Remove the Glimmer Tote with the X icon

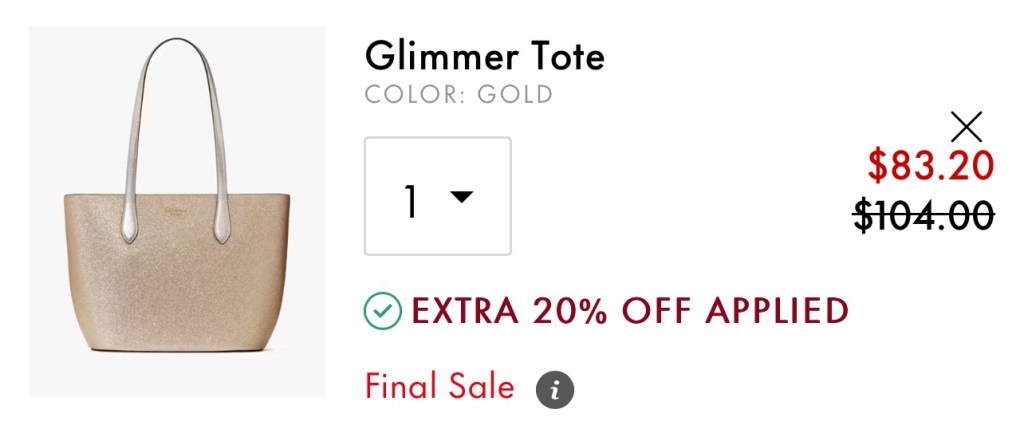tap(966, 127)
